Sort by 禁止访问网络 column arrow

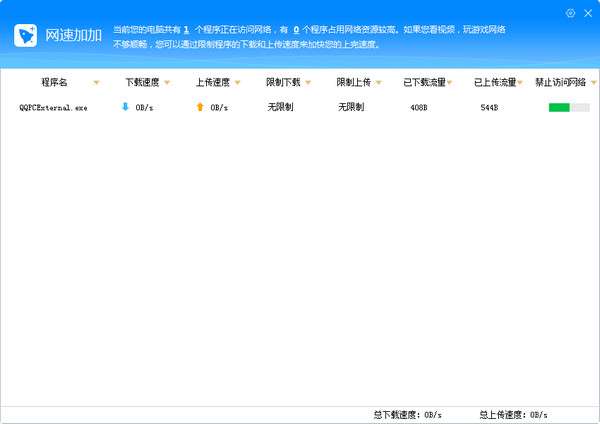click(593, 83)
